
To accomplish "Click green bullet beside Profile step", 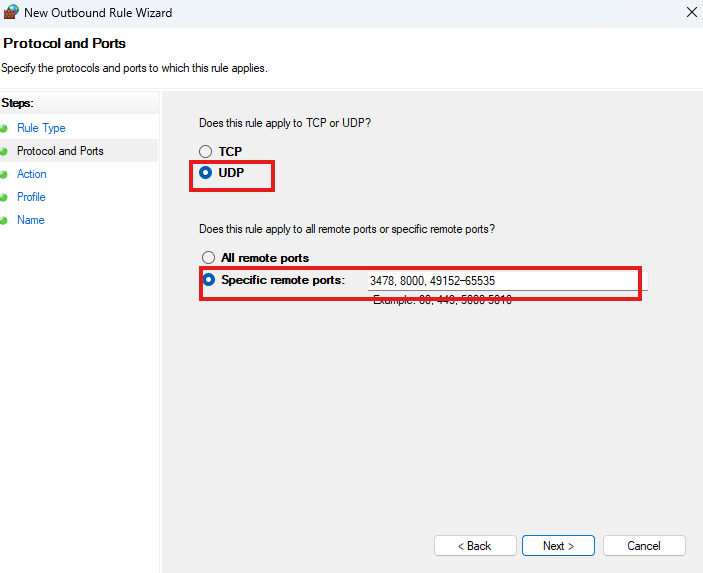I will 4,198.
